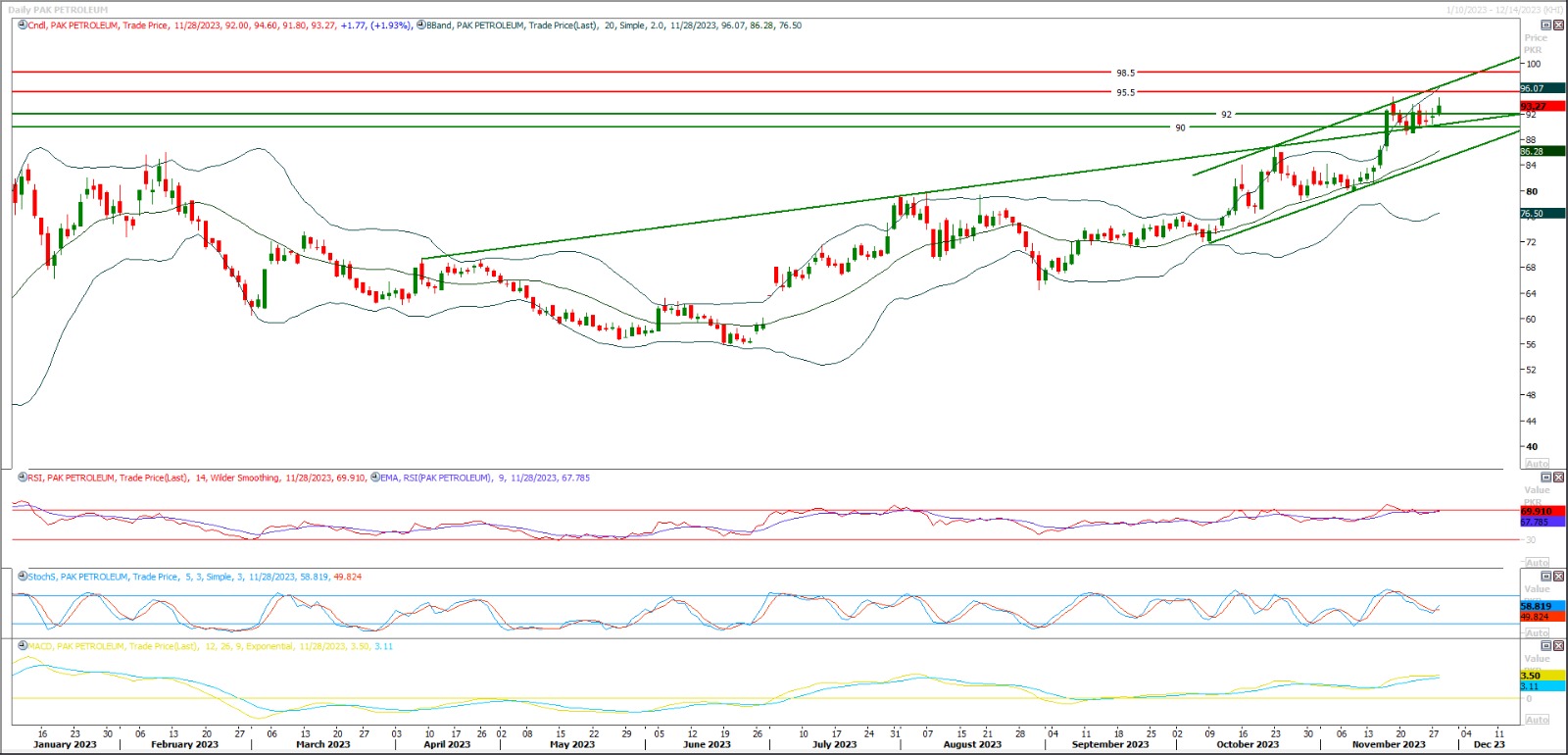Image resolution: width=1568 pixels, height=755 pixels.
Task: Click the MACD indicator legend icon
Action: click(23, 646)
